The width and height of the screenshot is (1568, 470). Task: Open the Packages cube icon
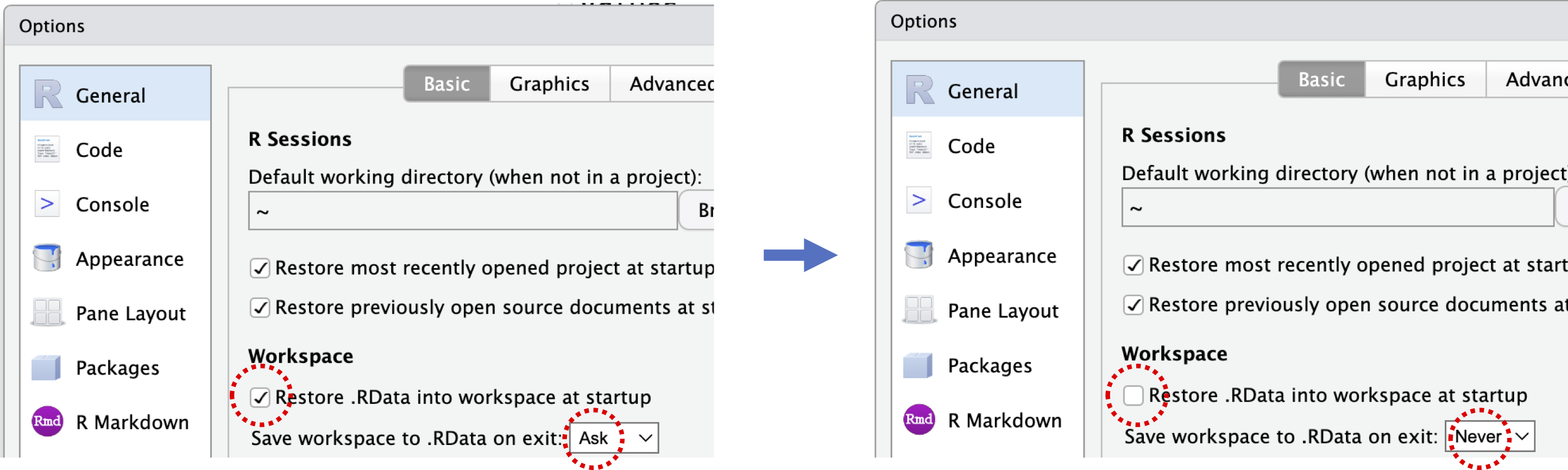click(47, 367)
